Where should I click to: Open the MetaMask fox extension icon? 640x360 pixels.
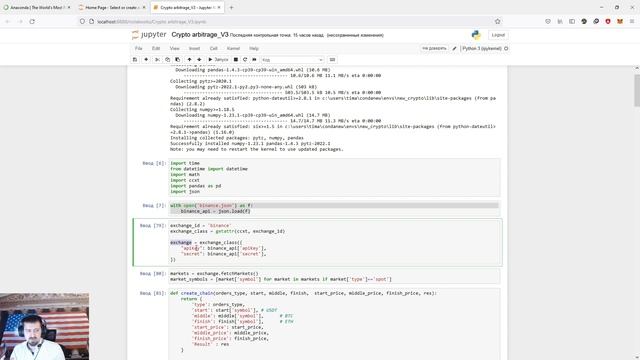(620, 21)
